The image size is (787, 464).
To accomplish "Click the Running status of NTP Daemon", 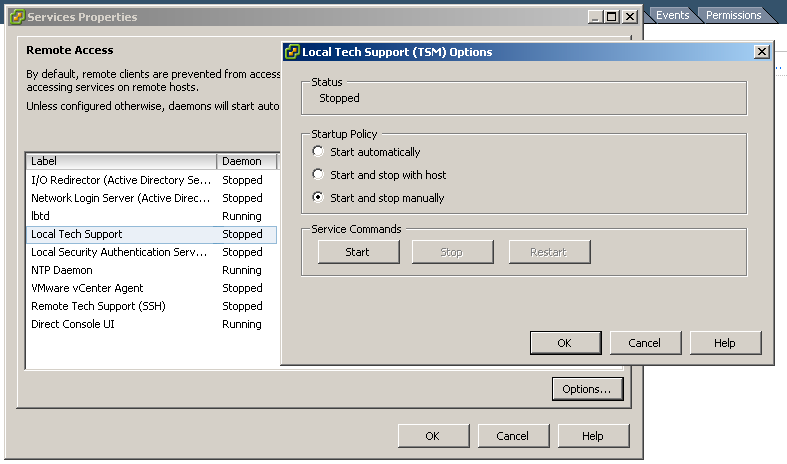I will (x=242, y=270).
